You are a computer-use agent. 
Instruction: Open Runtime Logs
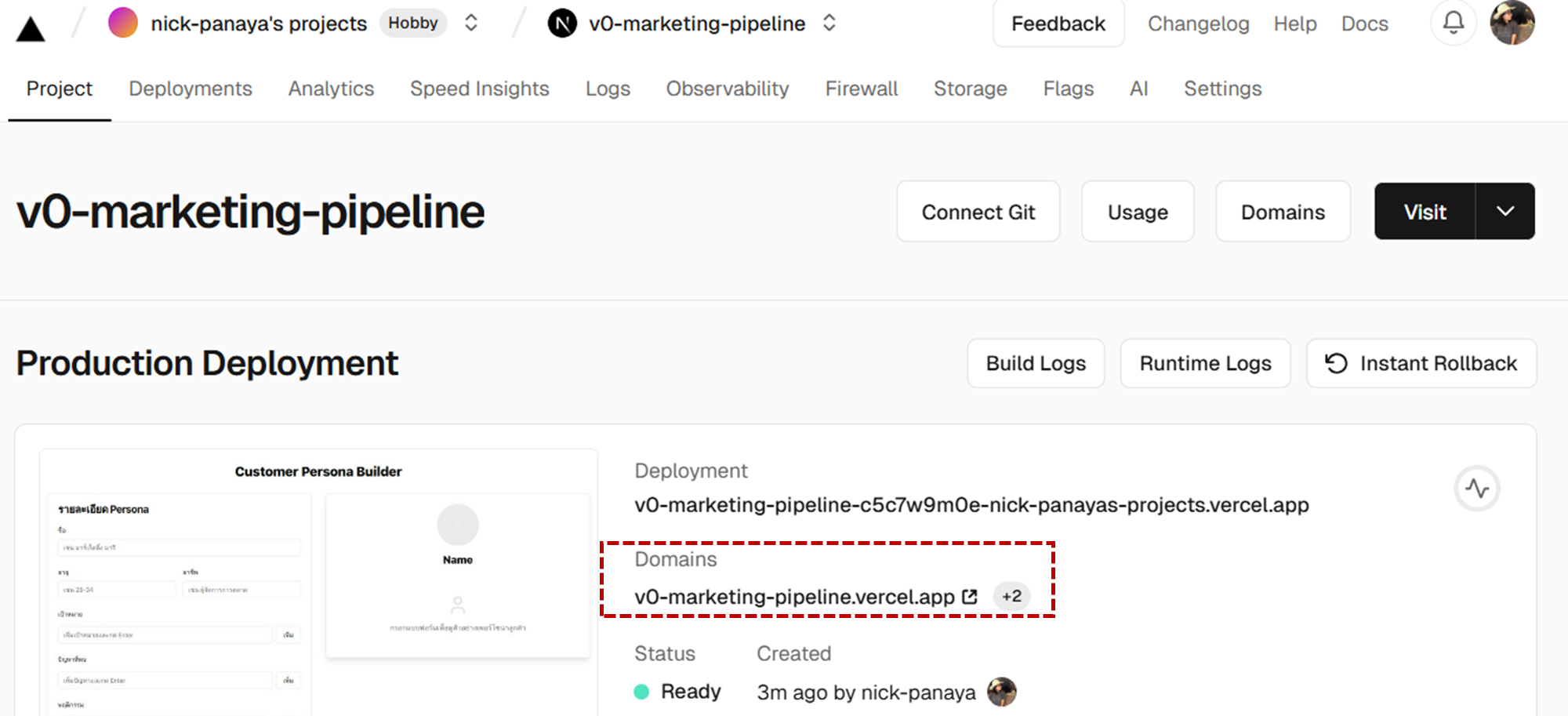[x=1205, y=363]
